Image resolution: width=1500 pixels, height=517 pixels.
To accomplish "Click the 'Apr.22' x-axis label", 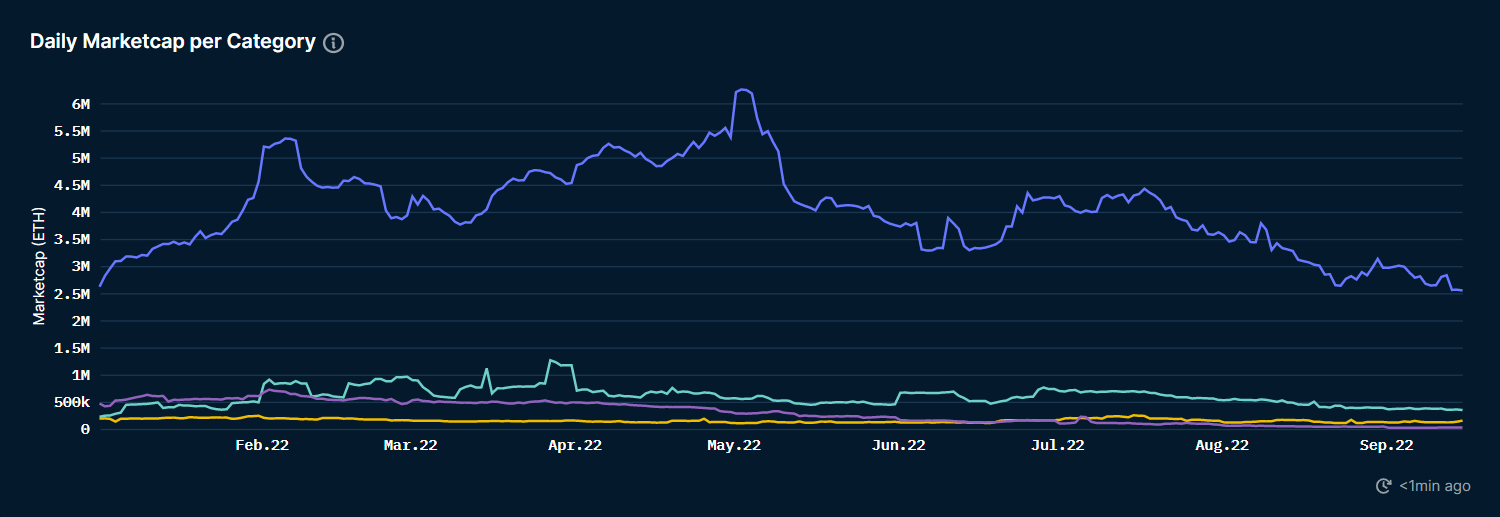I will (x=574, y=446).
